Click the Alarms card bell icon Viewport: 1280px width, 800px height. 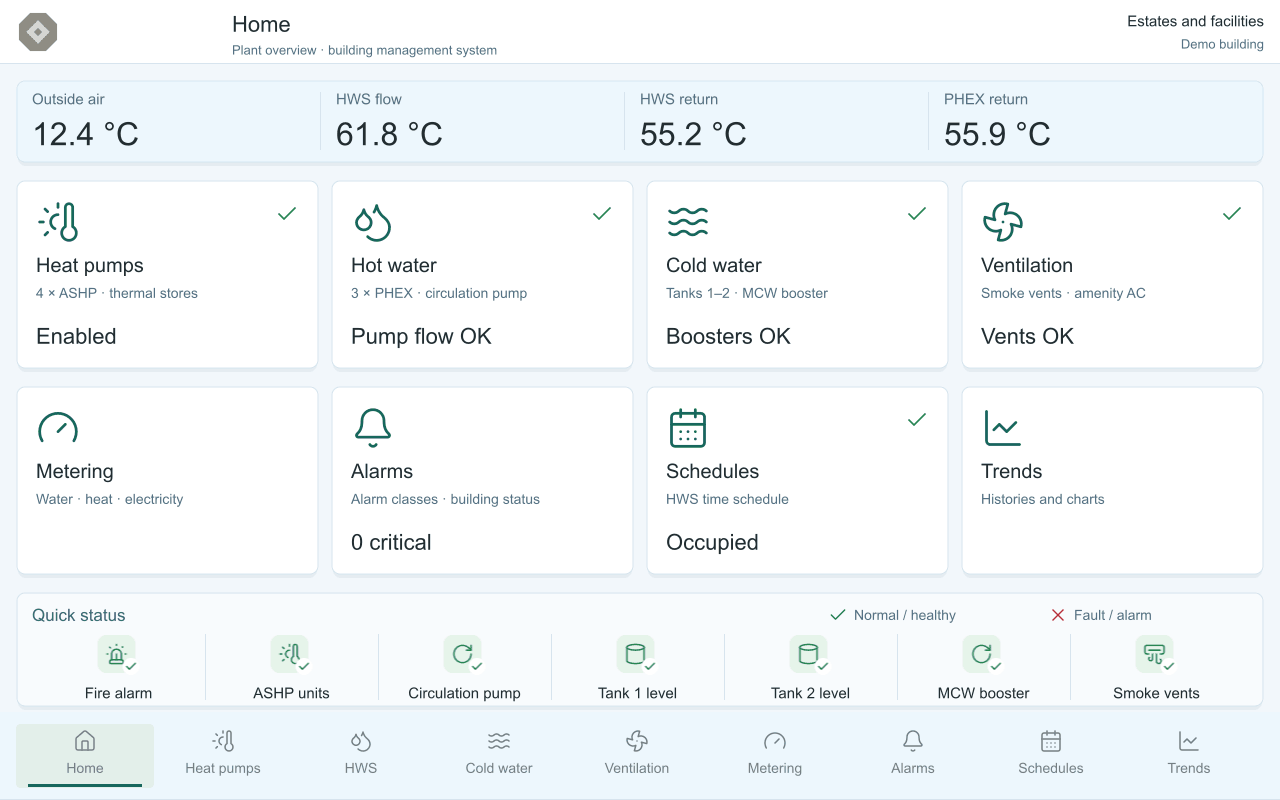tap(372, 428)
